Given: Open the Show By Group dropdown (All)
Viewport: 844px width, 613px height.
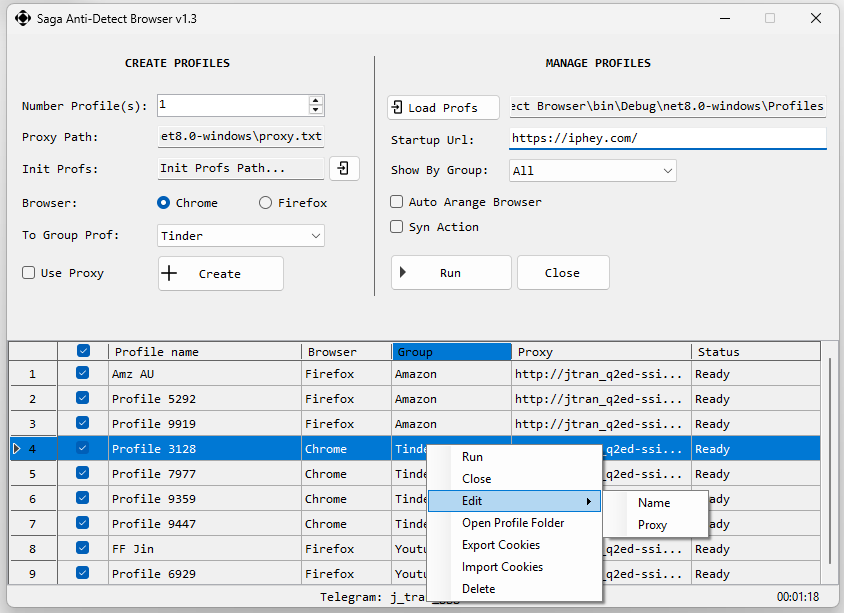Looking at the screenshot, I should pyautogui.click(x=593, y=171).
